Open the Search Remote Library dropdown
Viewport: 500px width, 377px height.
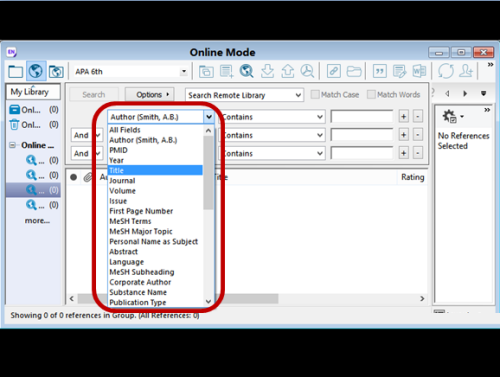pos(244,95)
